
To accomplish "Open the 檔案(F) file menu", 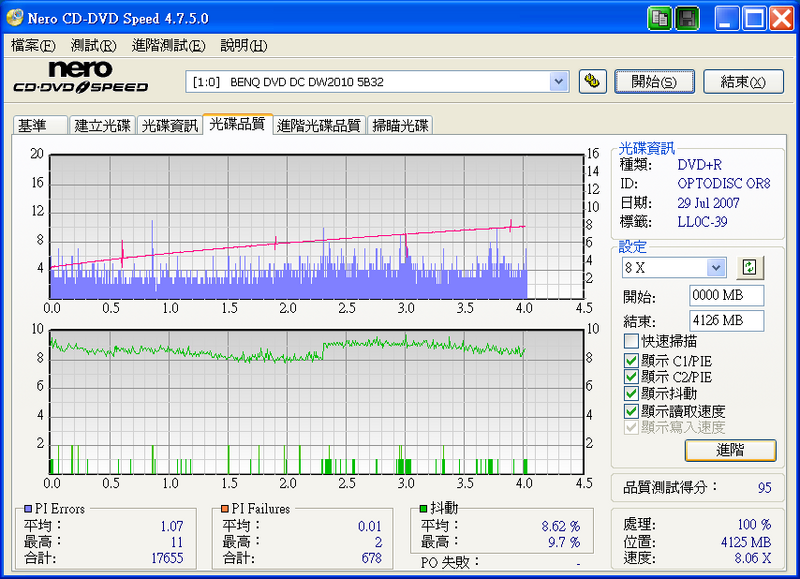I will tap(33, 45).
